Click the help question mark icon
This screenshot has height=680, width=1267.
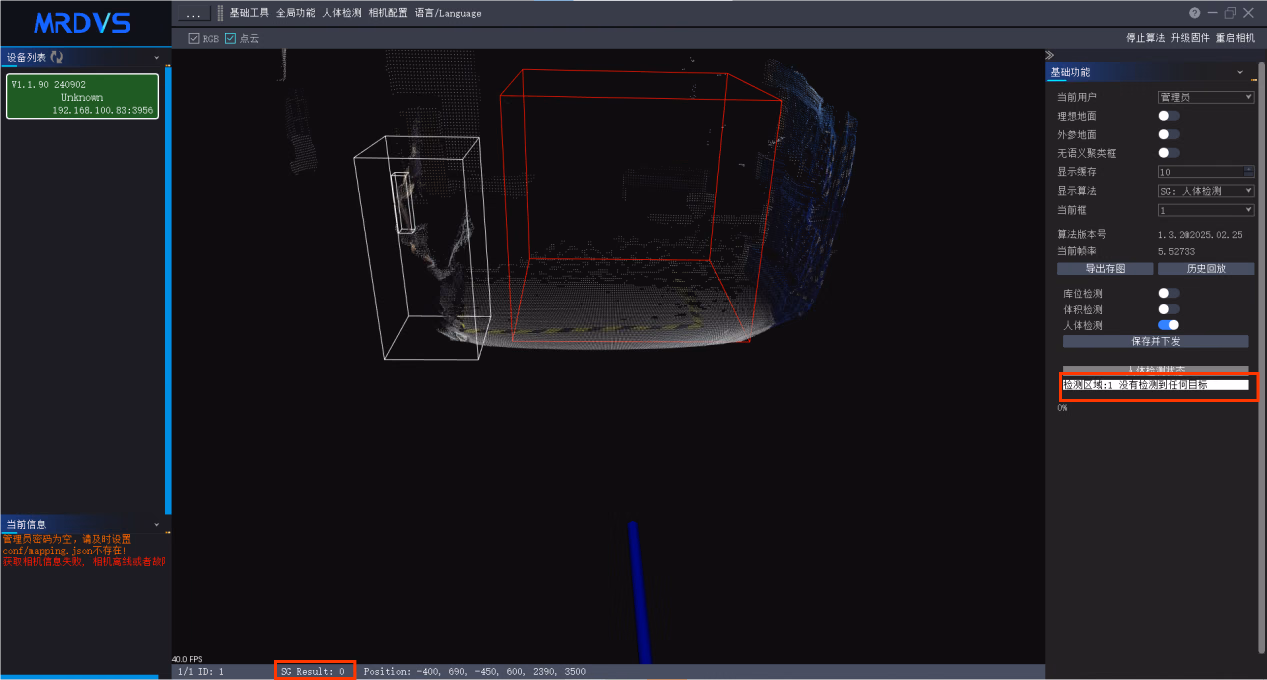[1194, 13]
